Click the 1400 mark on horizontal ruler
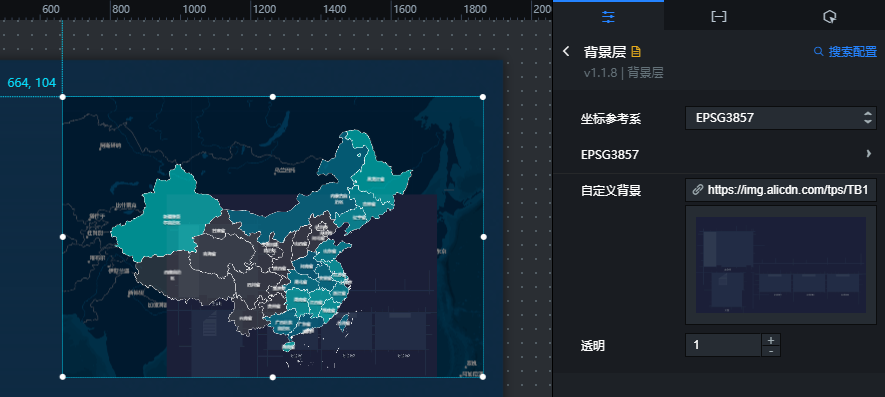Viewport: 885px width, 397px height. click(335, 10)
